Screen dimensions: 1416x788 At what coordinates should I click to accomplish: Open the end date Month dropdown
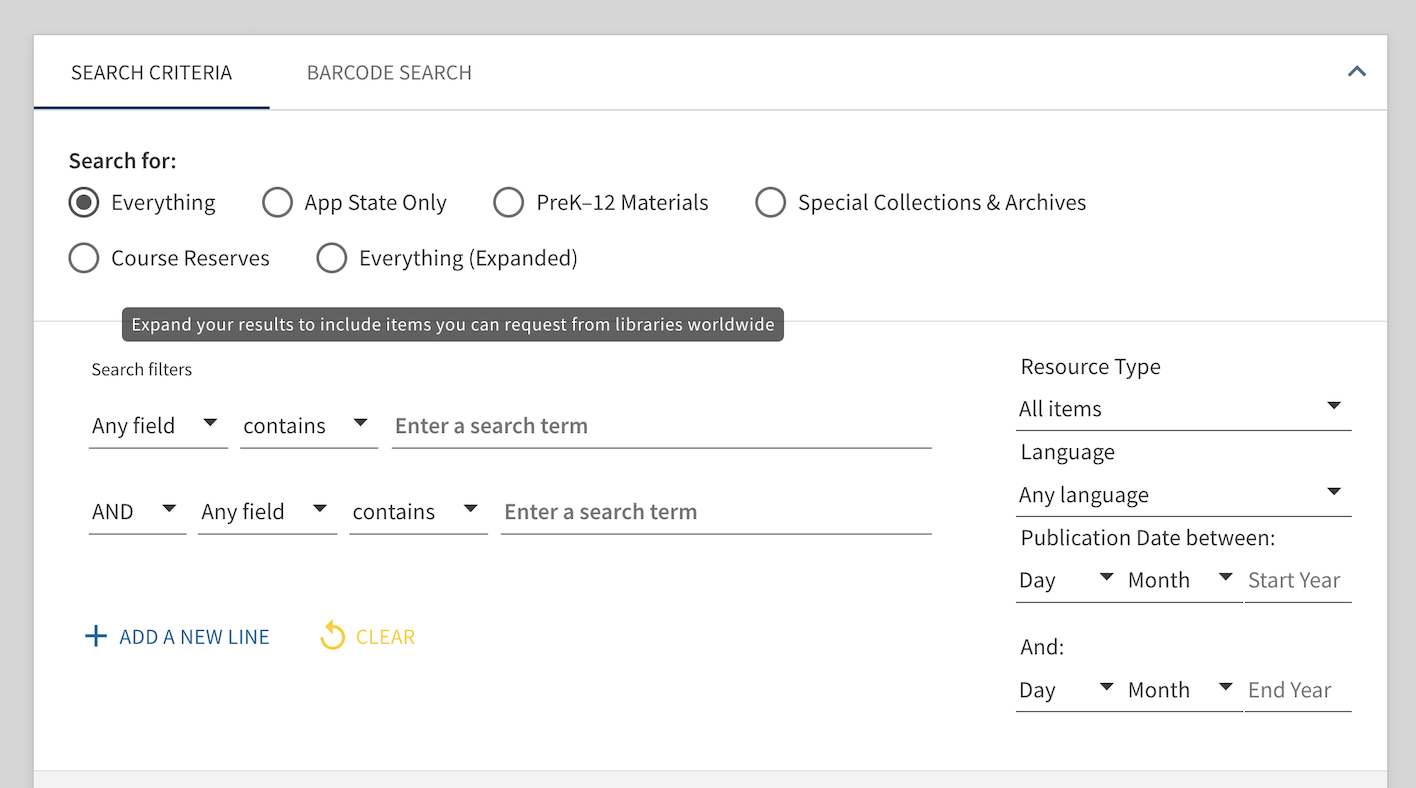(x=1183, y=691)
